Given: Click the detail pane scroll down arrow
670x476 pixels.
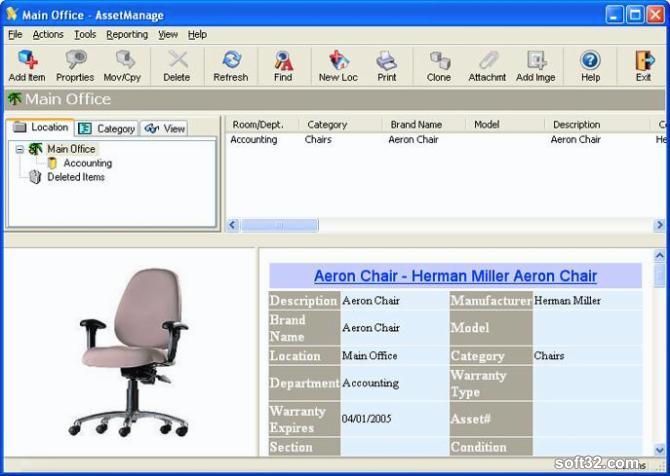Looking at the screenshot, I should tap(659, 450).
